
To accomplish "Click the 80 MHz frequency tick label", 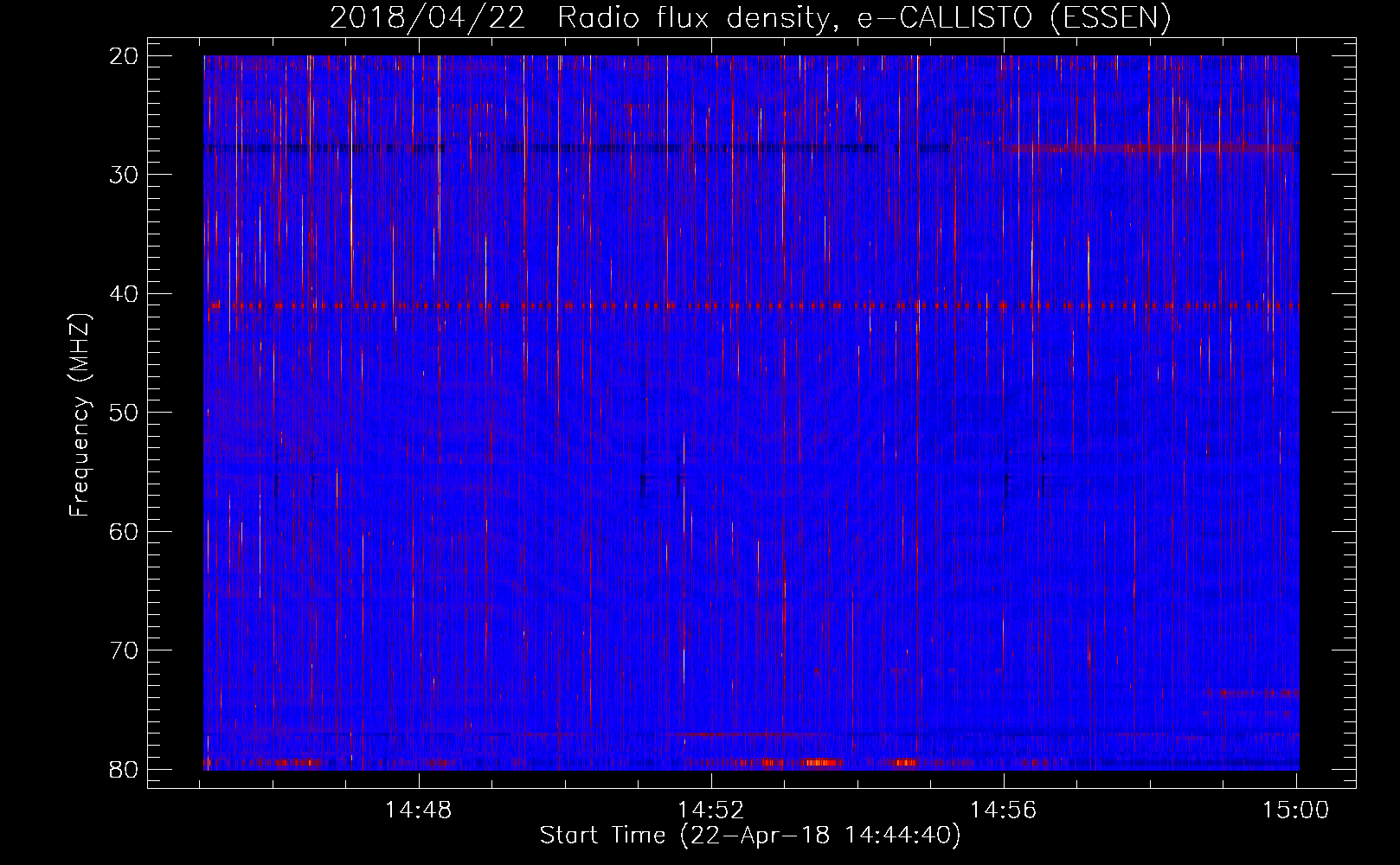I will [x=125, y=769].
